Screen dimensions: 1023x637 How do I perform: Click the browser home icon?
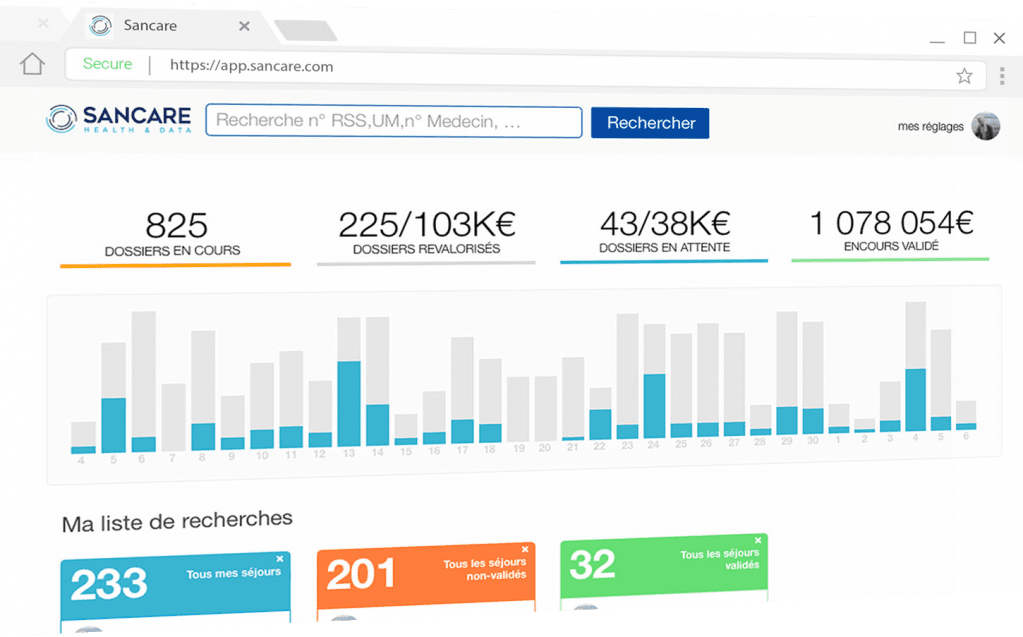point(33,64)
